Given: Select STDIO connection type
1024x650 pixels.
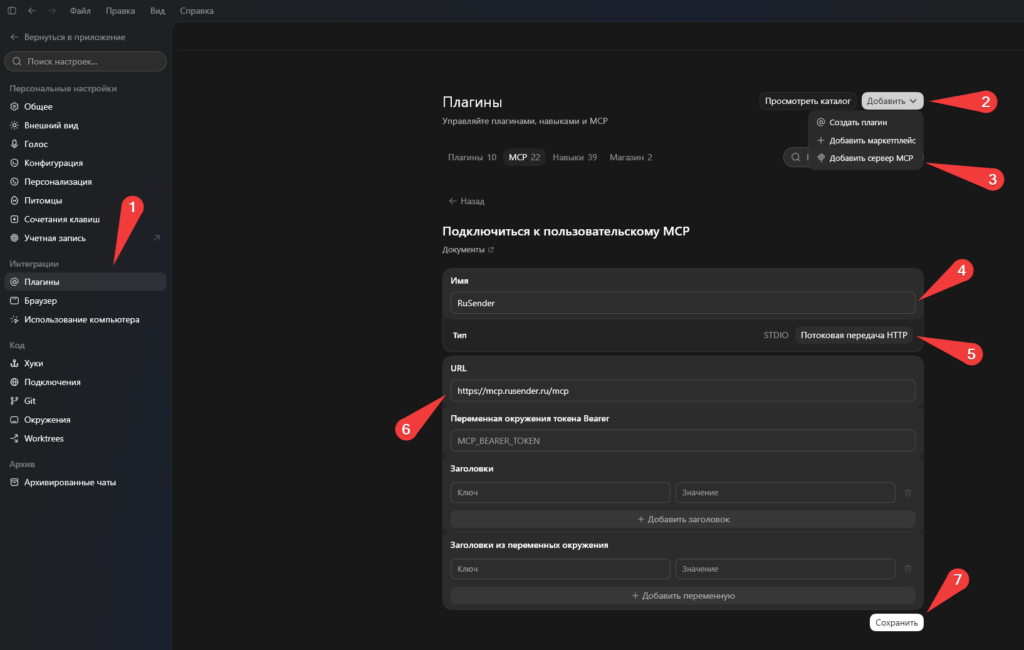Looking at the screenshot, I should 776,335.
